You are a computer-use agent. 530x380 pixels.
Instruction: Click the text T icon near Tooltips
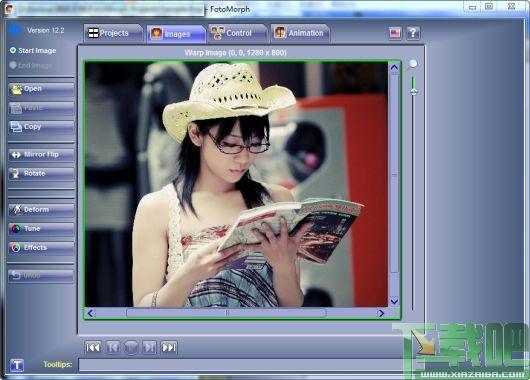[17, 365]
